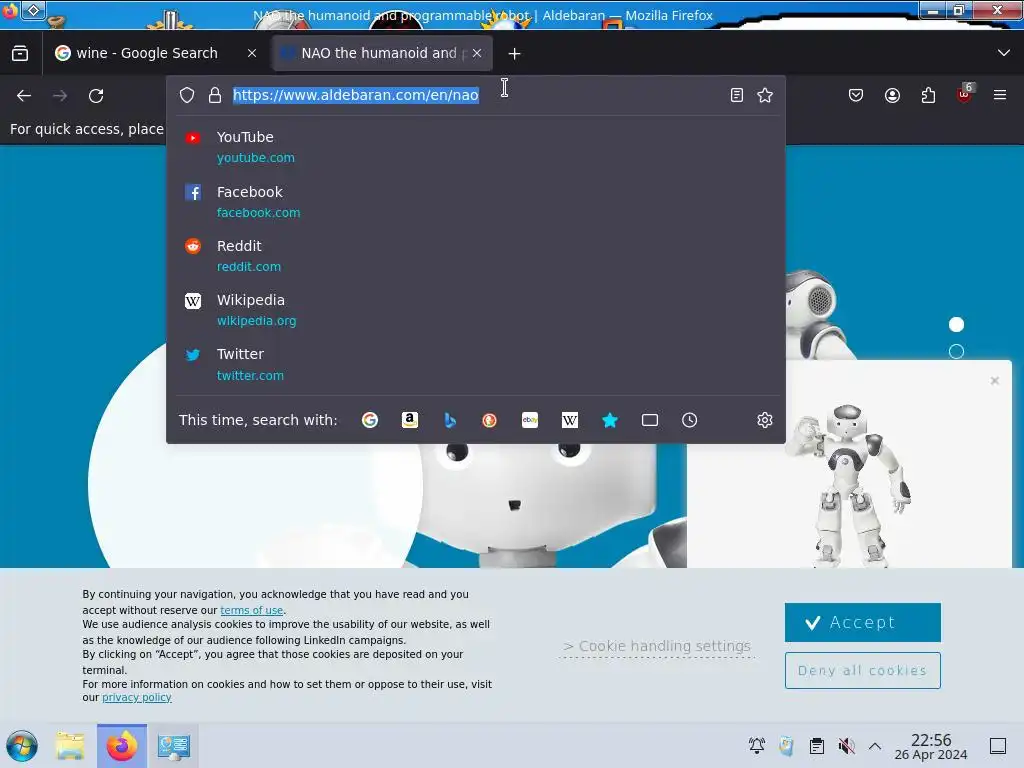This screenshot has width=1024, height=768.
Task: Open clipboard tray icon
Action: click(816, 746)
